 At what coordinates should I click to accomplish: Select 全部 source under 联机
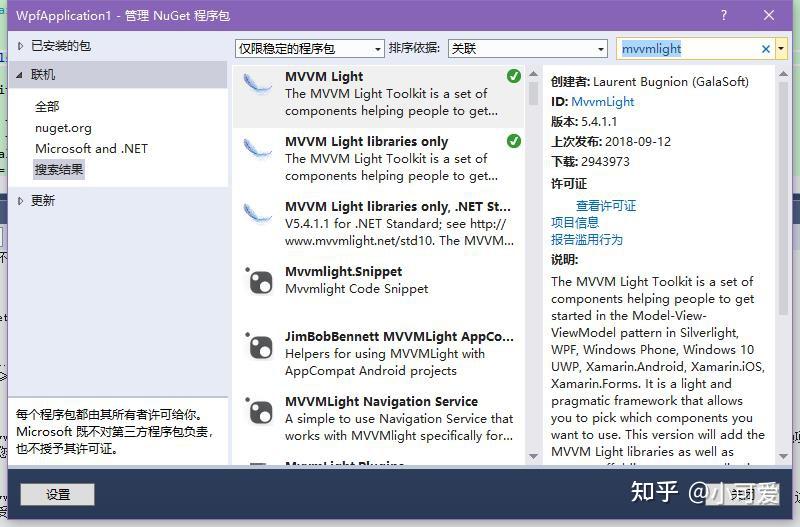click(47, 107)
